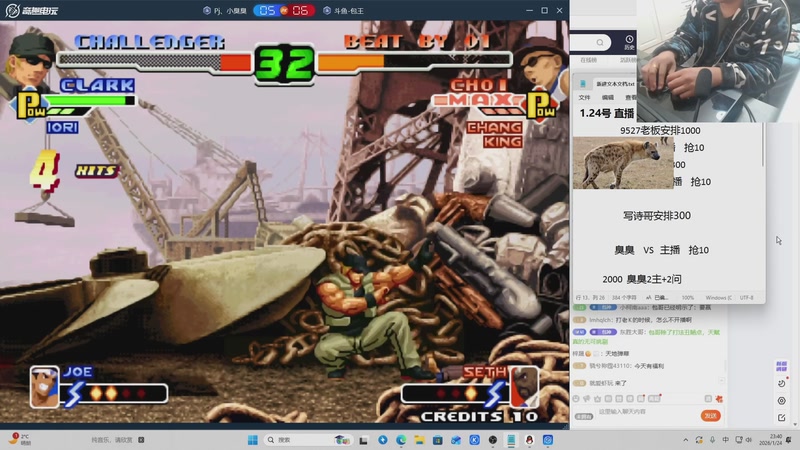Click the gray badge button left of chat input
The width and height of the screenshot is (800, 450).
(584, 416)
